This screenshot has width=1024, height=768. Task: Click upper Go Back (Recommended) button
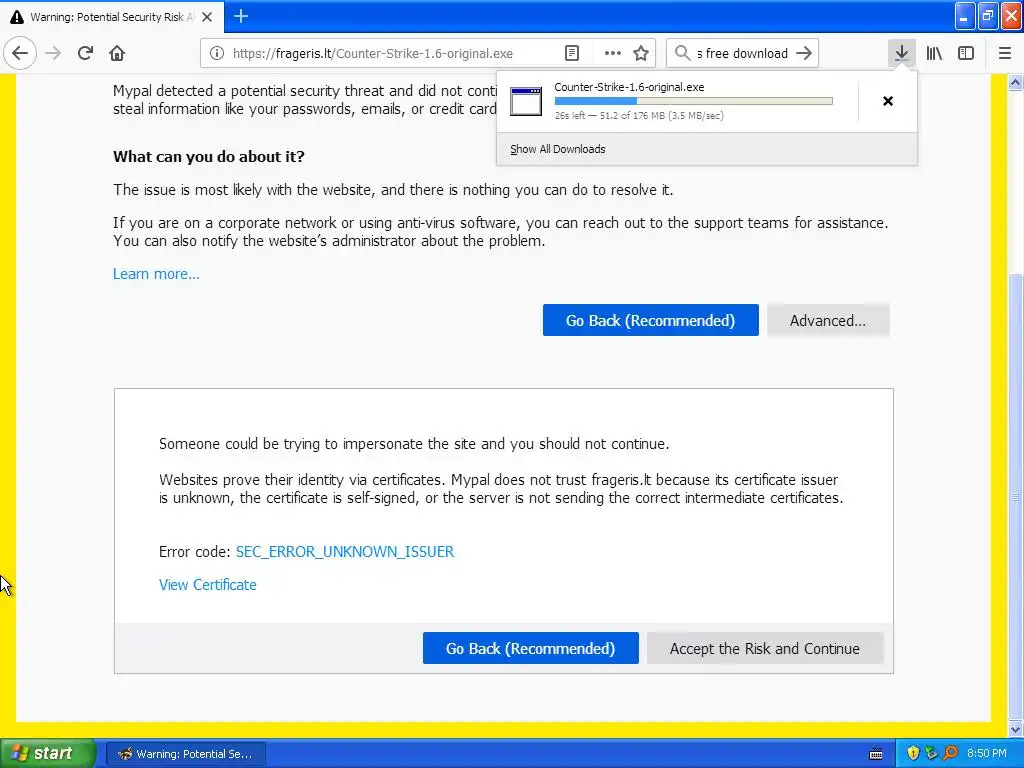(650, 320)
